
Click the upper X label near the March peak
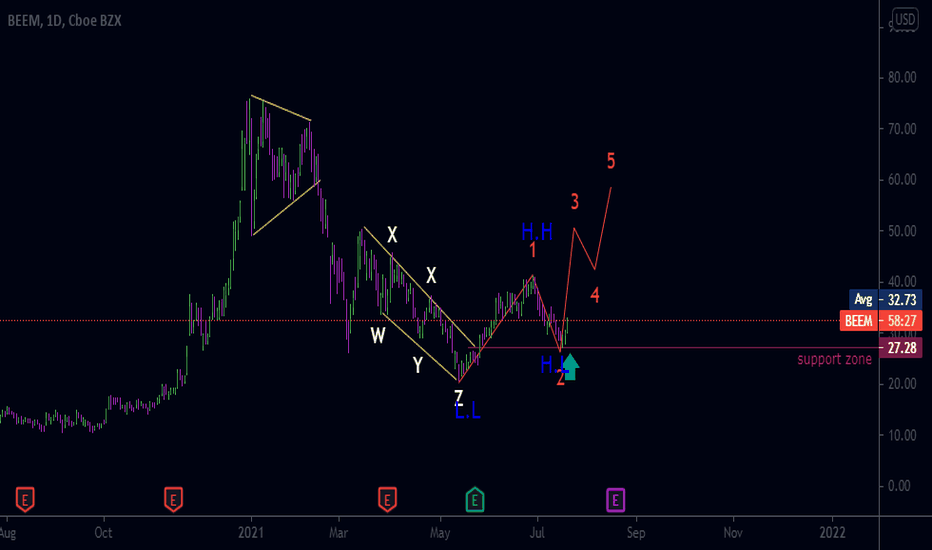pos(392,234)
